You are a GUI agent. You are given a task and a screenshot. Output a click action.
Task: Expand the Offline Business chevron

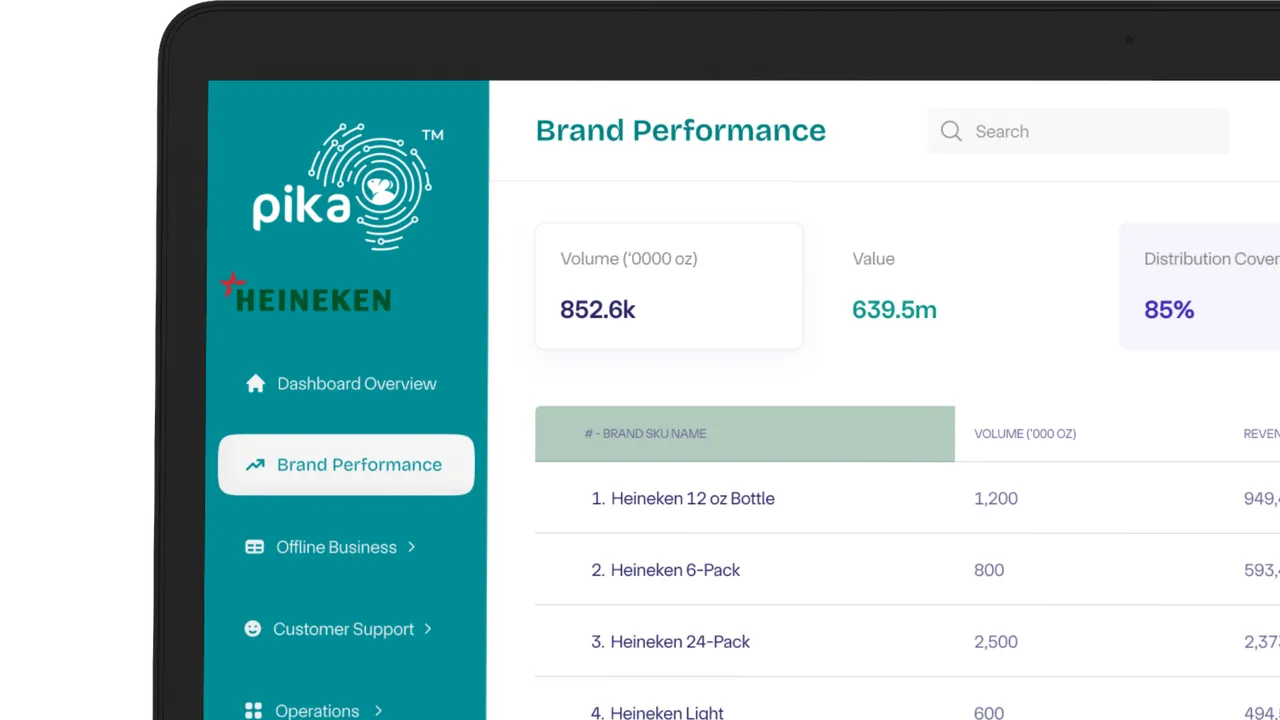pos(411,547)
